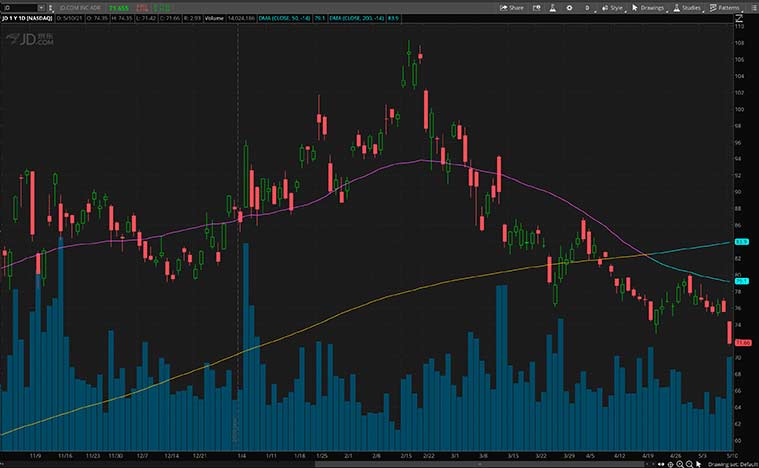
Task: Click the Share button in toolbar
Action: click(x=511, y=7)
